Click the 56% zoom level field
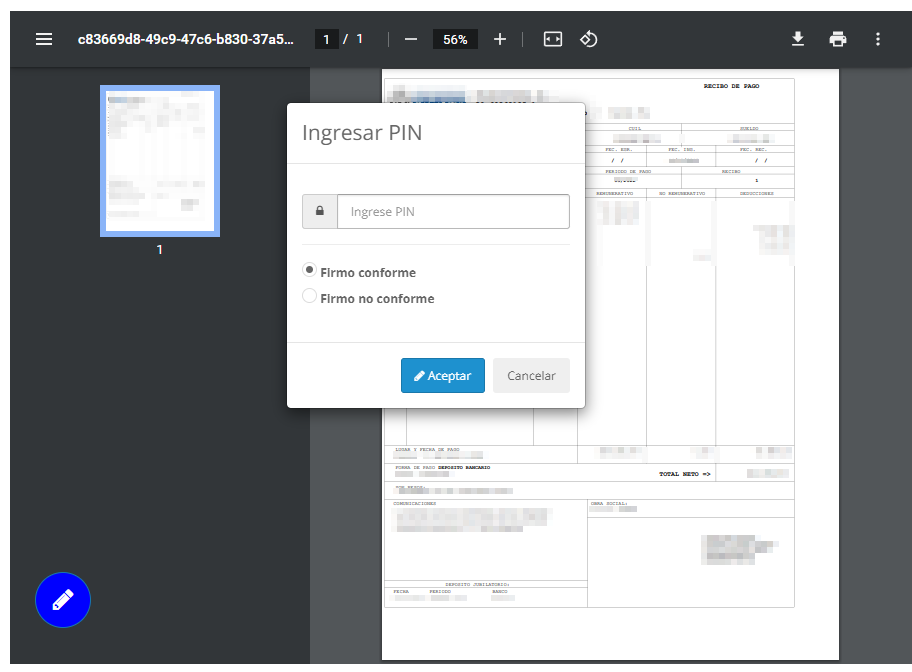Screen dimensions: 912x672 455,39
